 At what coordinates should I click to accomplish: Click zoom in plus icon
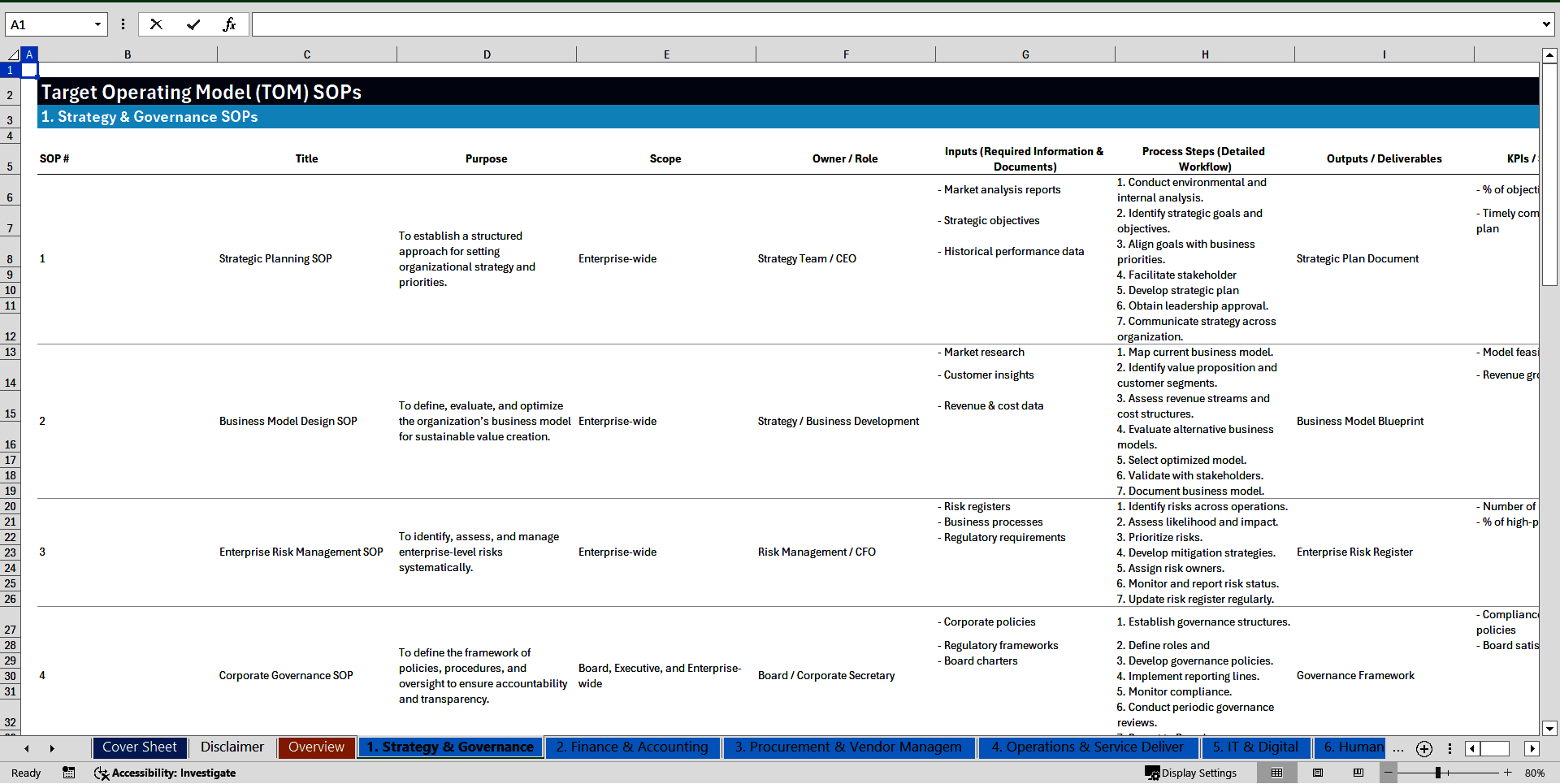click(x=1508, y=773)
